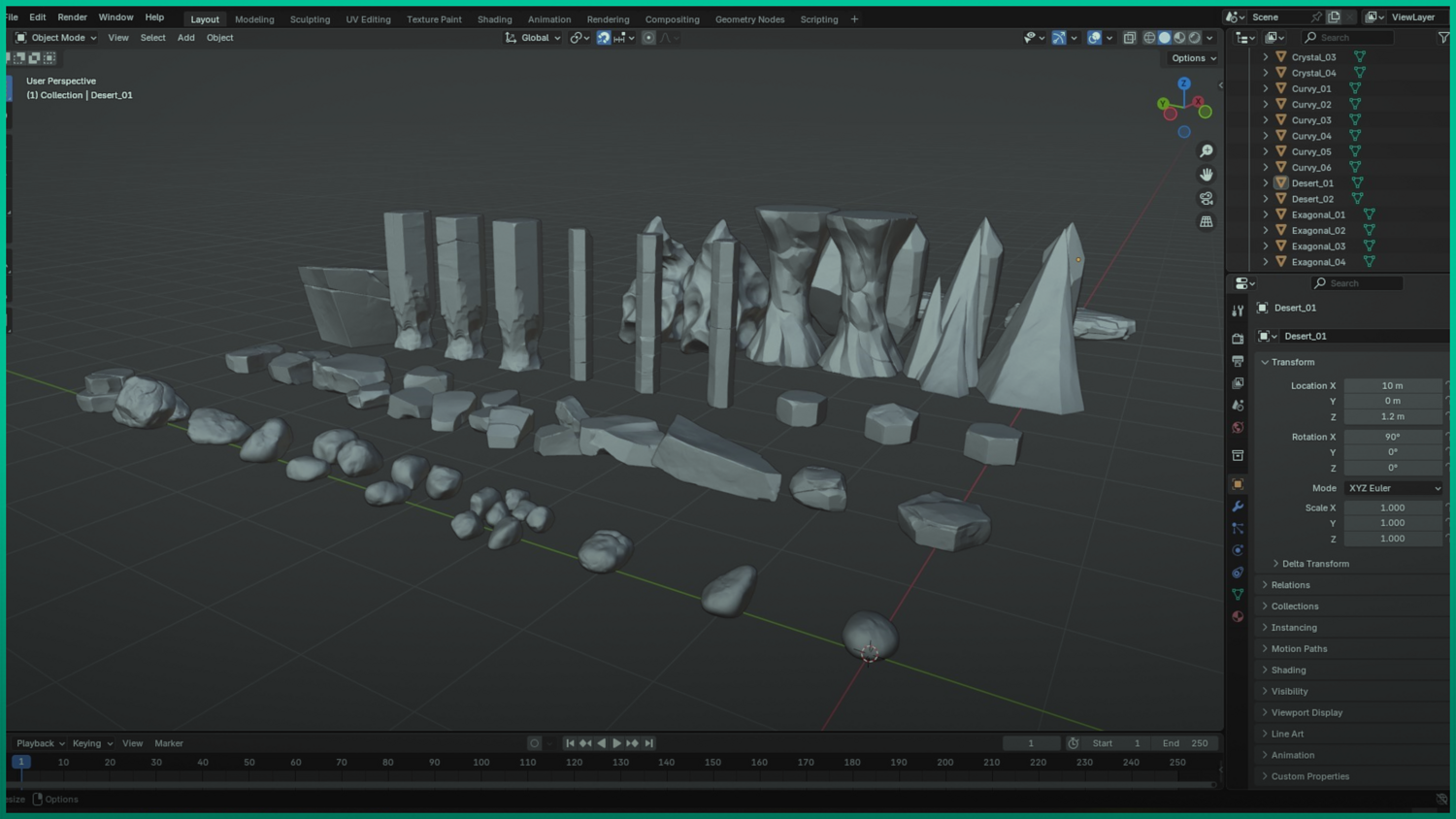Toggle viewport gizmos display

click(1059, 38)
